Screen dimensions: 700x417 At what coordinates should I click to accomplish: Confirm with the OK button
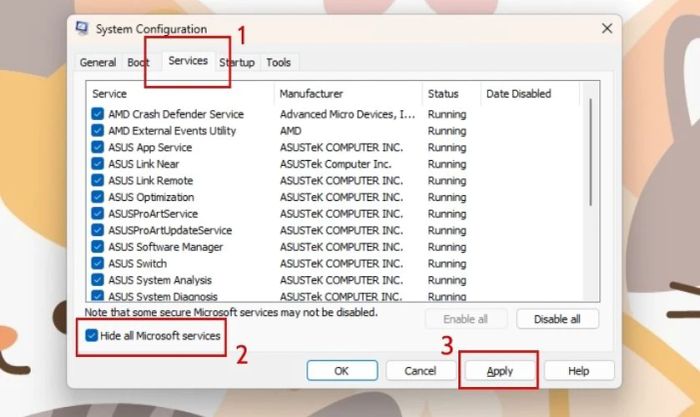click(342, 371)
